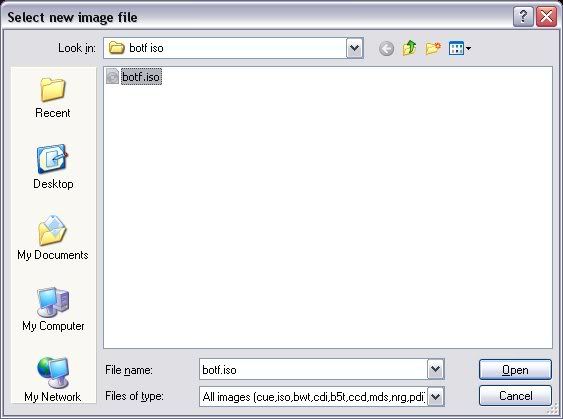Open the Recent places shortcut
The height and width of the screenshot is (419, 563).
[x=53, y=98]
